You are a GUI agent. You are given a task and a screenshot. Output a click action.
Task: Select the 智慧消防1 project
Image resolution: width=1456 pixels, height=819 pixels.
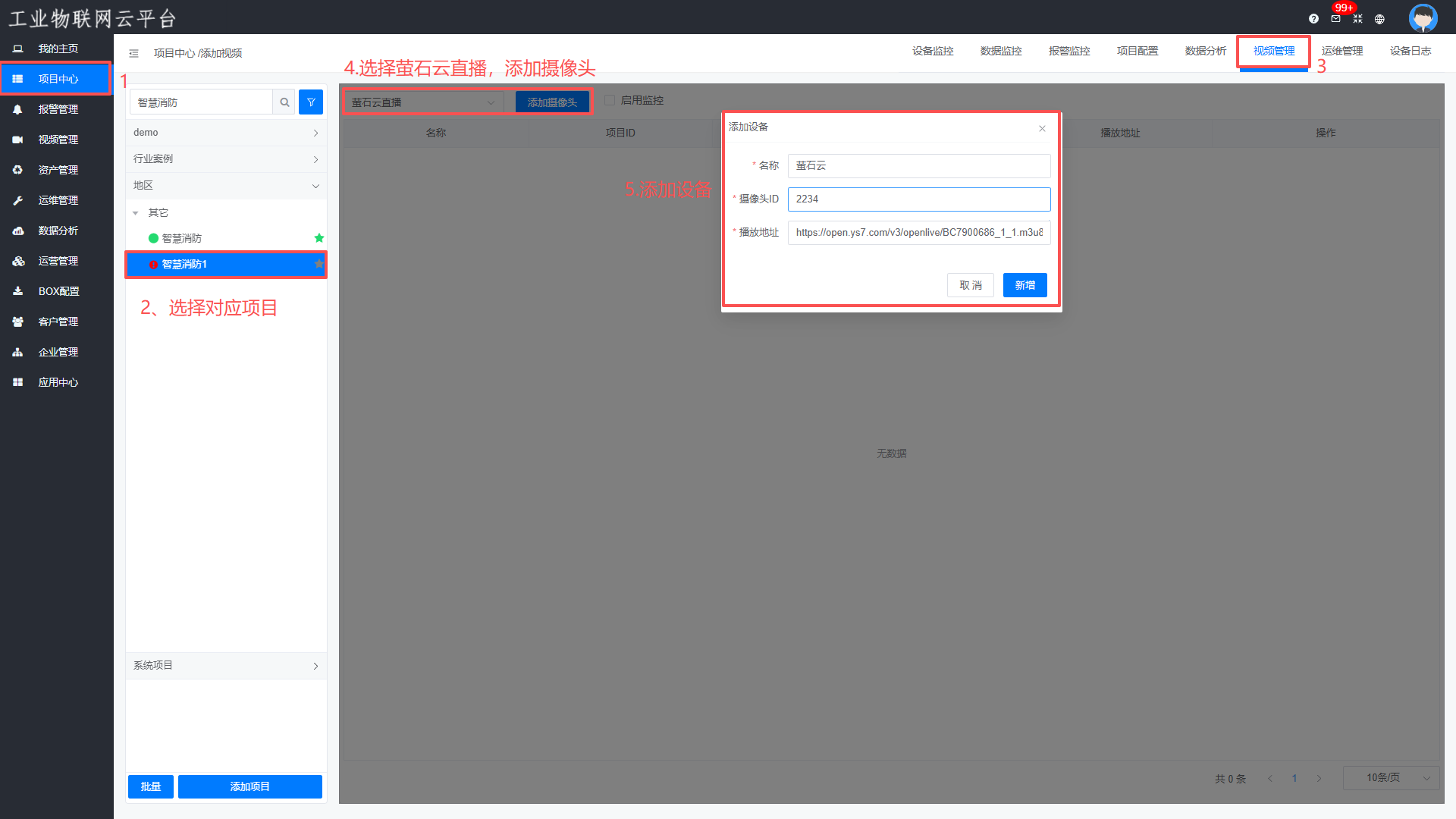tap(184, 265)
